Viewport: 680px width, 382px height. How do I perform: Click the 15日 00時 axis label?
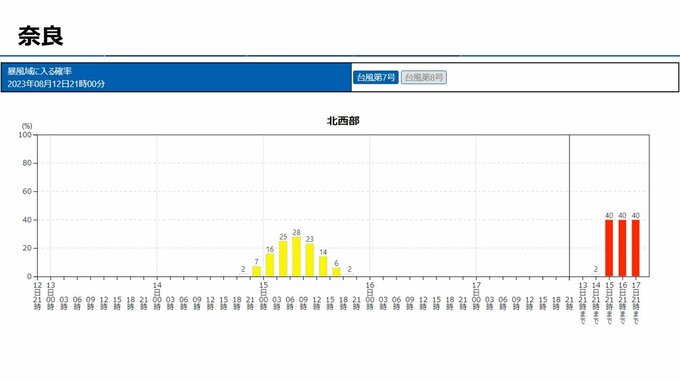(x=263, y=296)
